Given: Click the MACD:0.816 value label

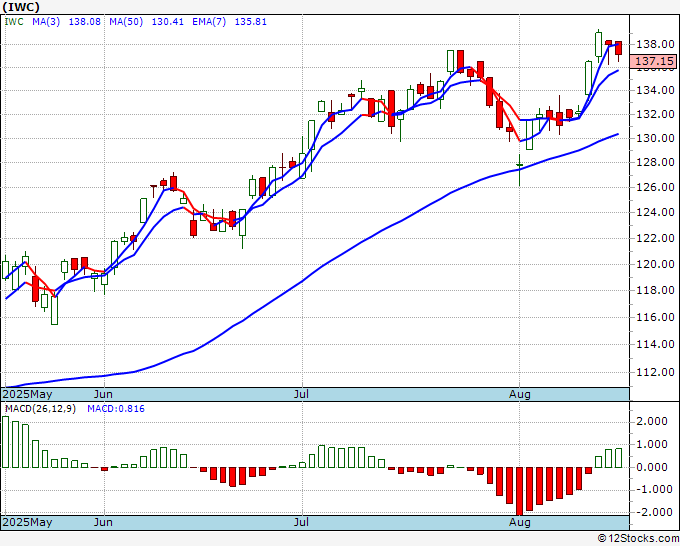Looking at the screenshot, I should (116, 409).
